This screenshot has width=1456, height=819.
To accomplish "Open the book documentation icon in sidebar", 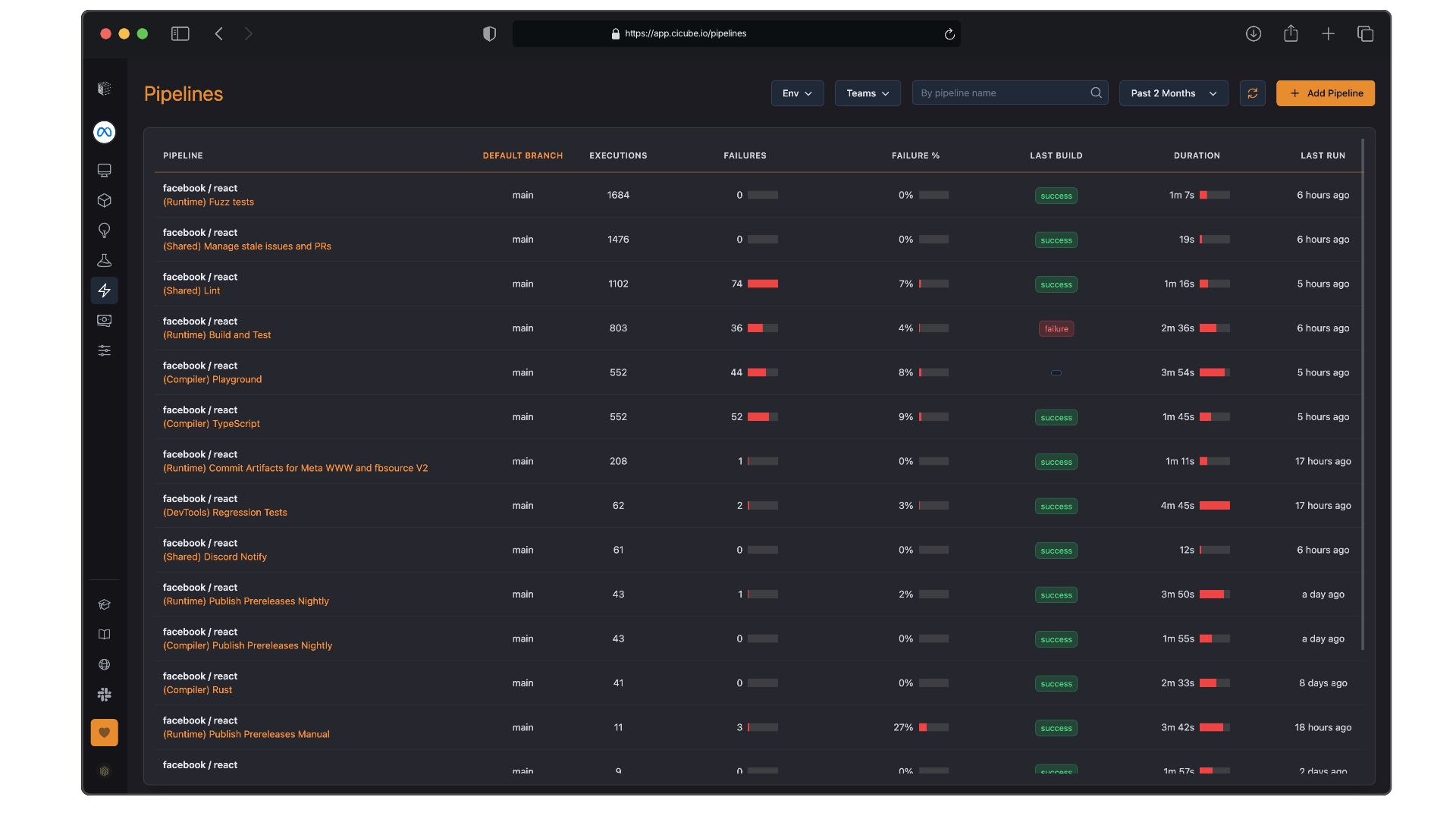I will click(x=104, y=634).
